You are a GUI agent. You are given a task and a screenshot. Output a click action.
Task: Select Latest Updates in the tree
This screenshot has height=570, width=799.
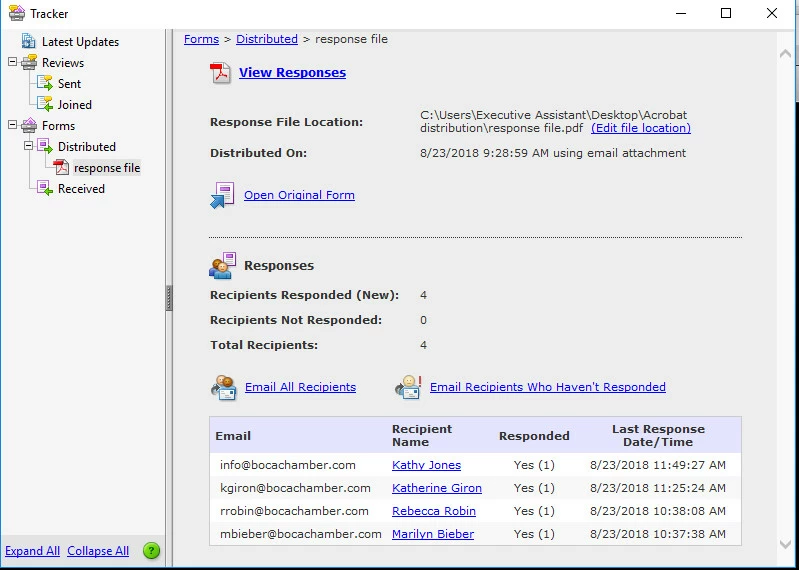(80, 42)
